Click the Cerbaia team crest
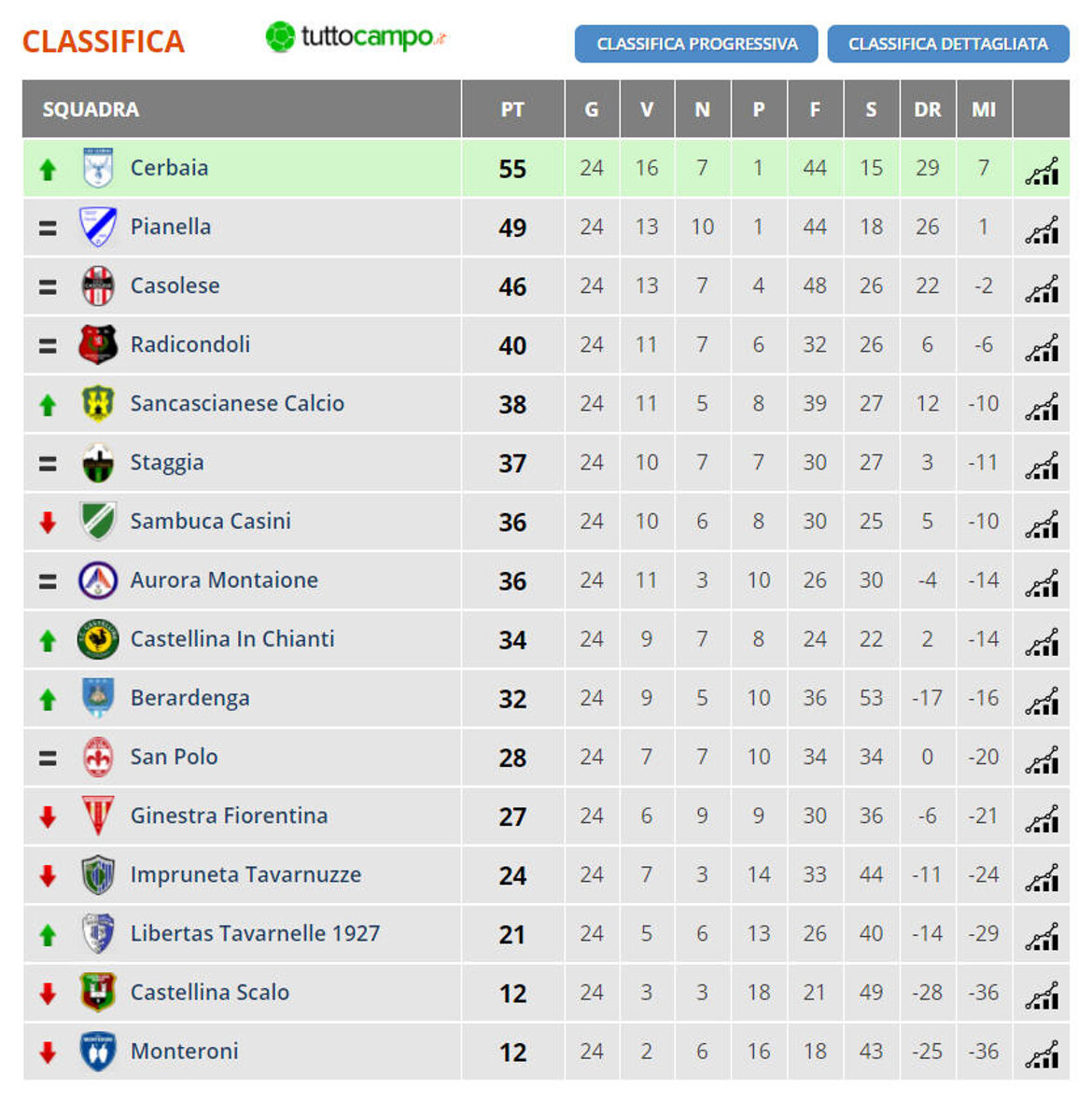 click(98, 168)
